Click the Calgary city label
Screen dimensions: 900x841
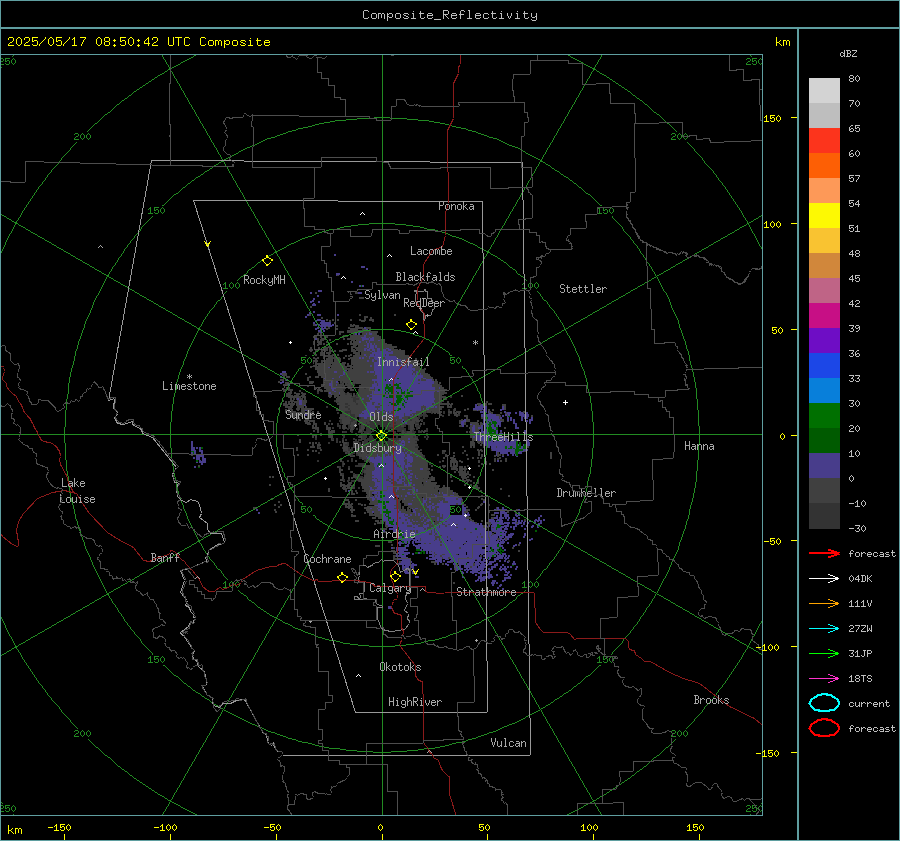point(390,588)
